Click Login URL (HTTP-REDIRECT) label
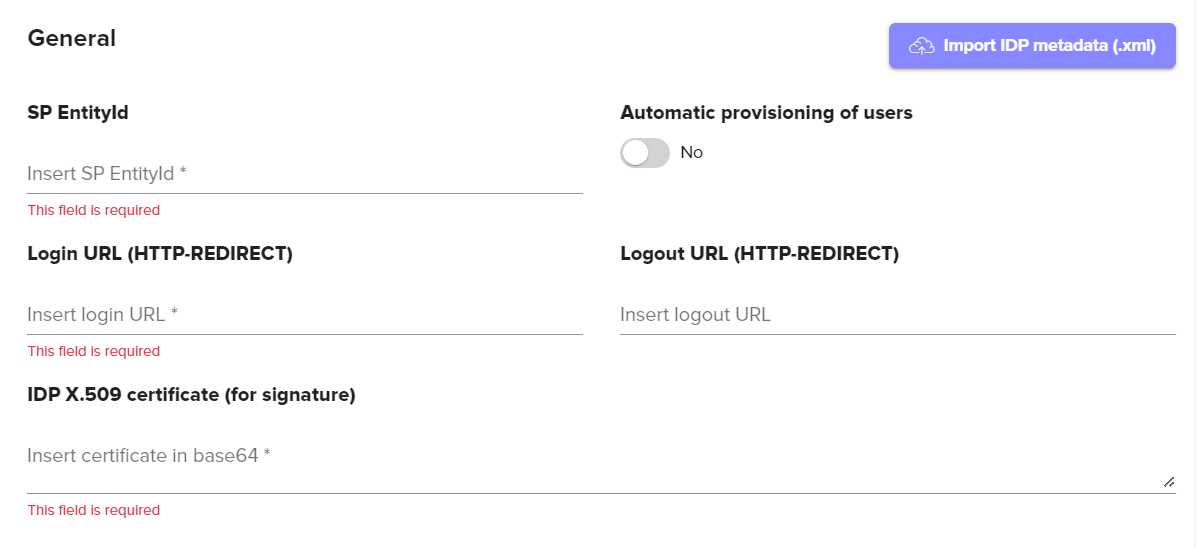Viewport: 1196px width, 551px height. pyautogui.click(x=160, y=254)
